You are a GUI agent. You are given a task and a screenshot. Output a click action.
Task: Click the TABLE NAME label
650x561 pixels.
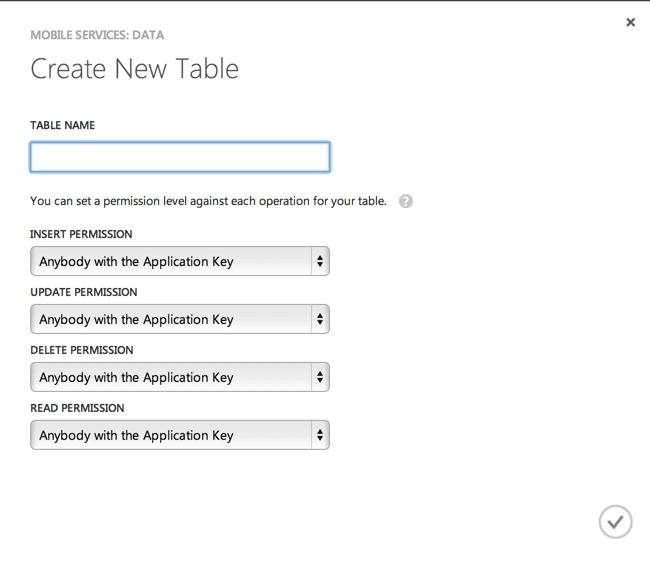pyautogui.click(x=62, y=126)
